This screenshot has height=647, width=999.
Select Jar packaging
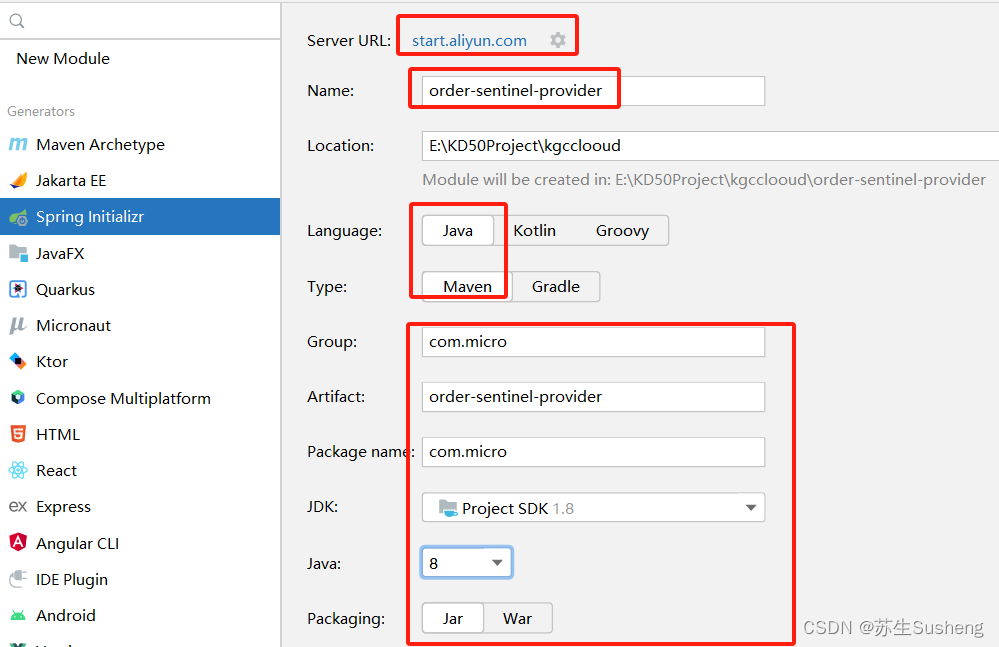(x=453, y=618)
